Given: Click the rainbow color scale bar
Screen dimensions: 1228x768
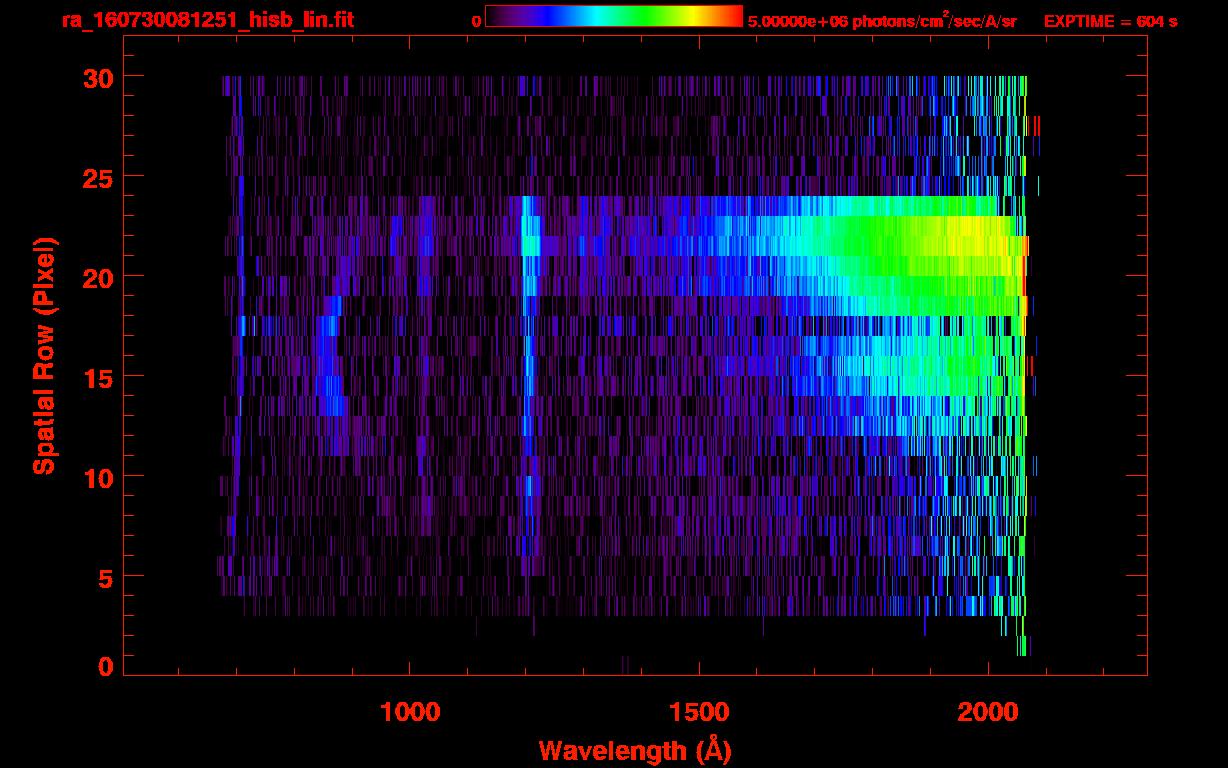Looking at the screenshot, I should coord(613,16).
